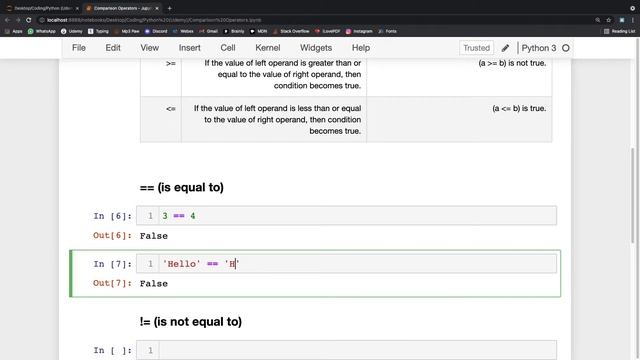Open the Apps bookmark

point(13,31)
